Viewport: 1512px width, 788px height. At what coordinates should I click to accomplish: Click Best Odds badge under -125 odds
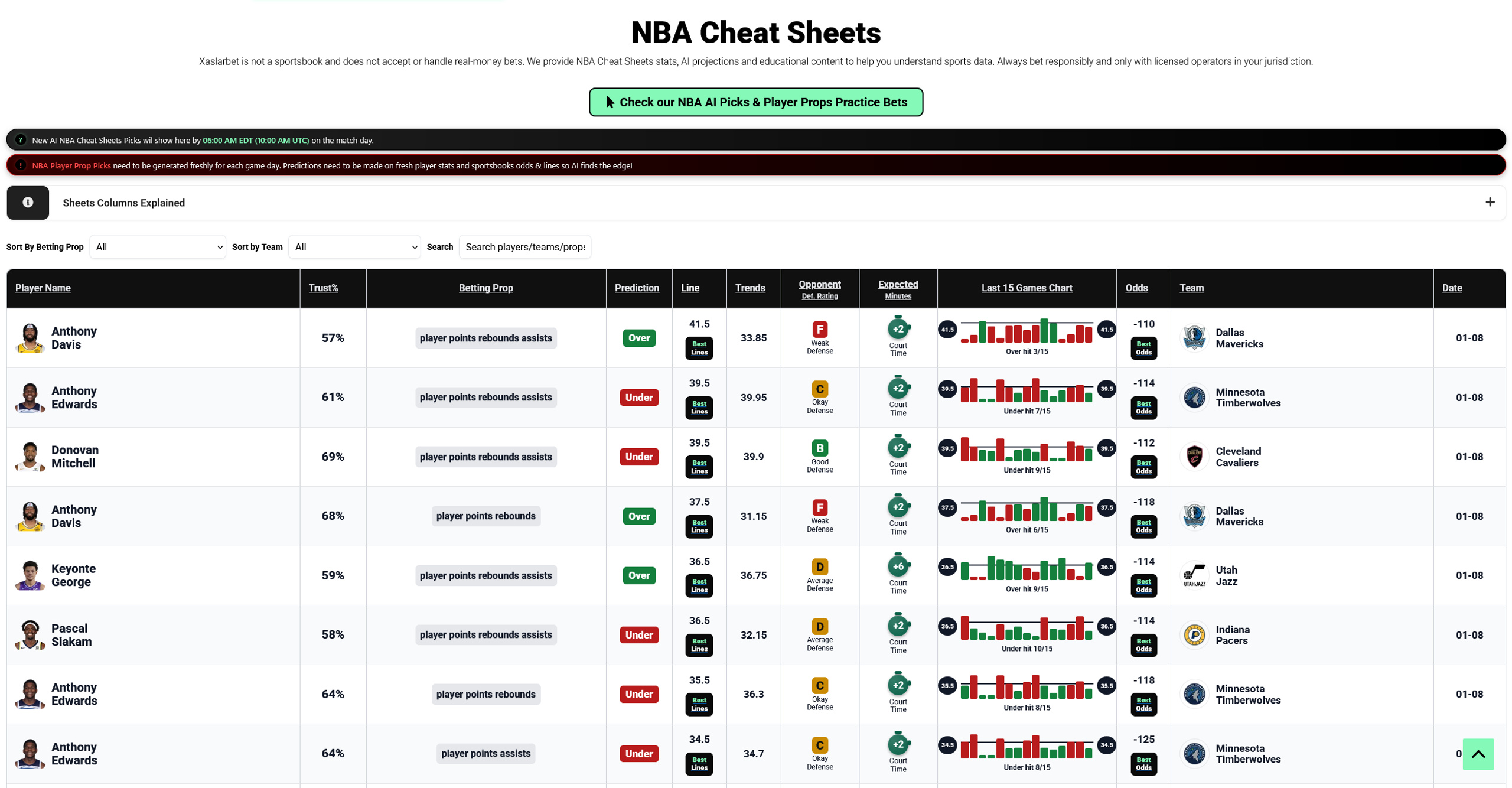(x=1143, y=764)
